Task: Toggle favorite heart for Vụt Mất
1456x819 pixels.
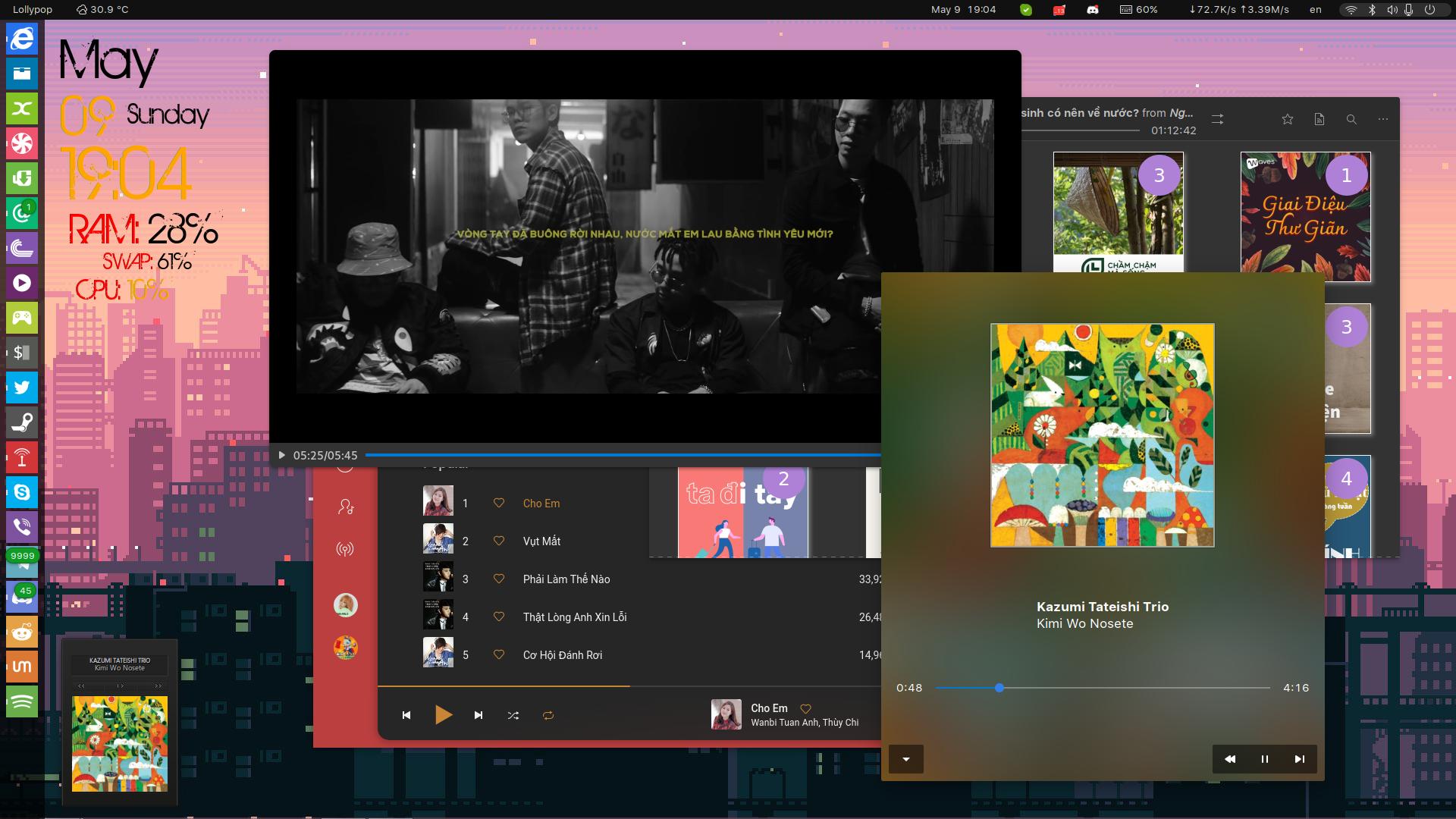Action: [499, 541]
